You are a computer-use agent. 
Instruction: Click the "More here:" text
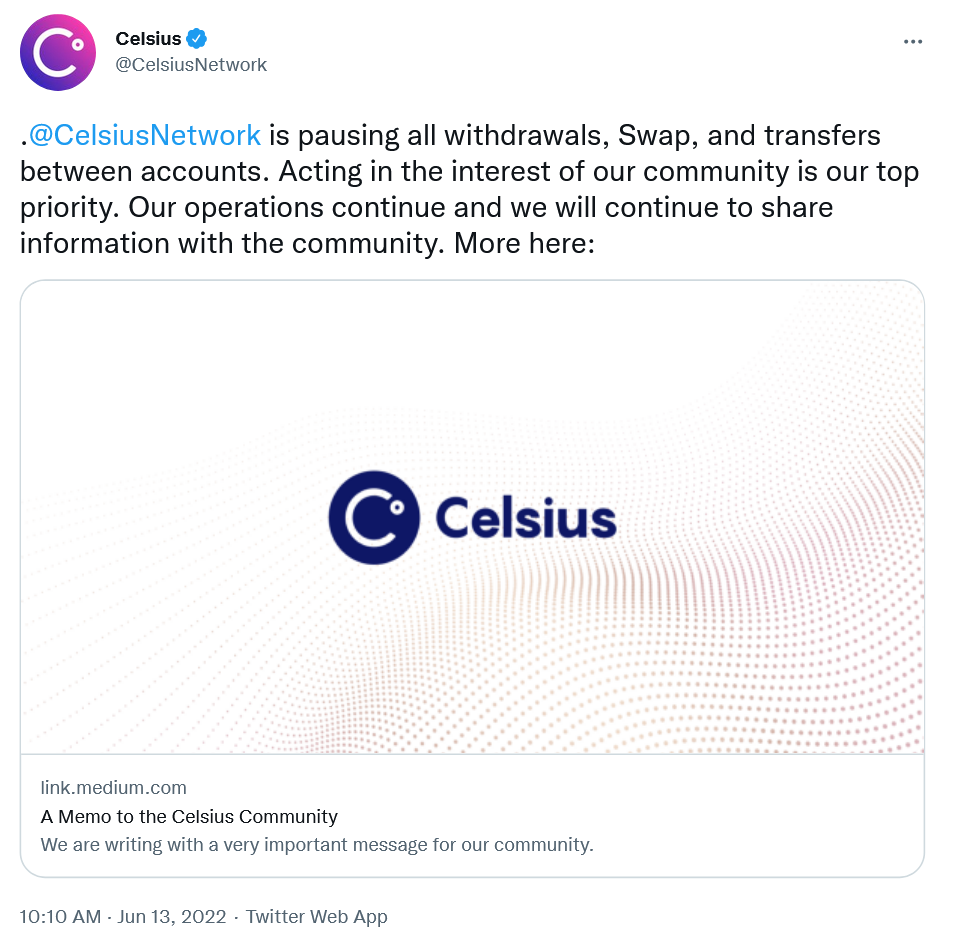click(x=524, y=243)
